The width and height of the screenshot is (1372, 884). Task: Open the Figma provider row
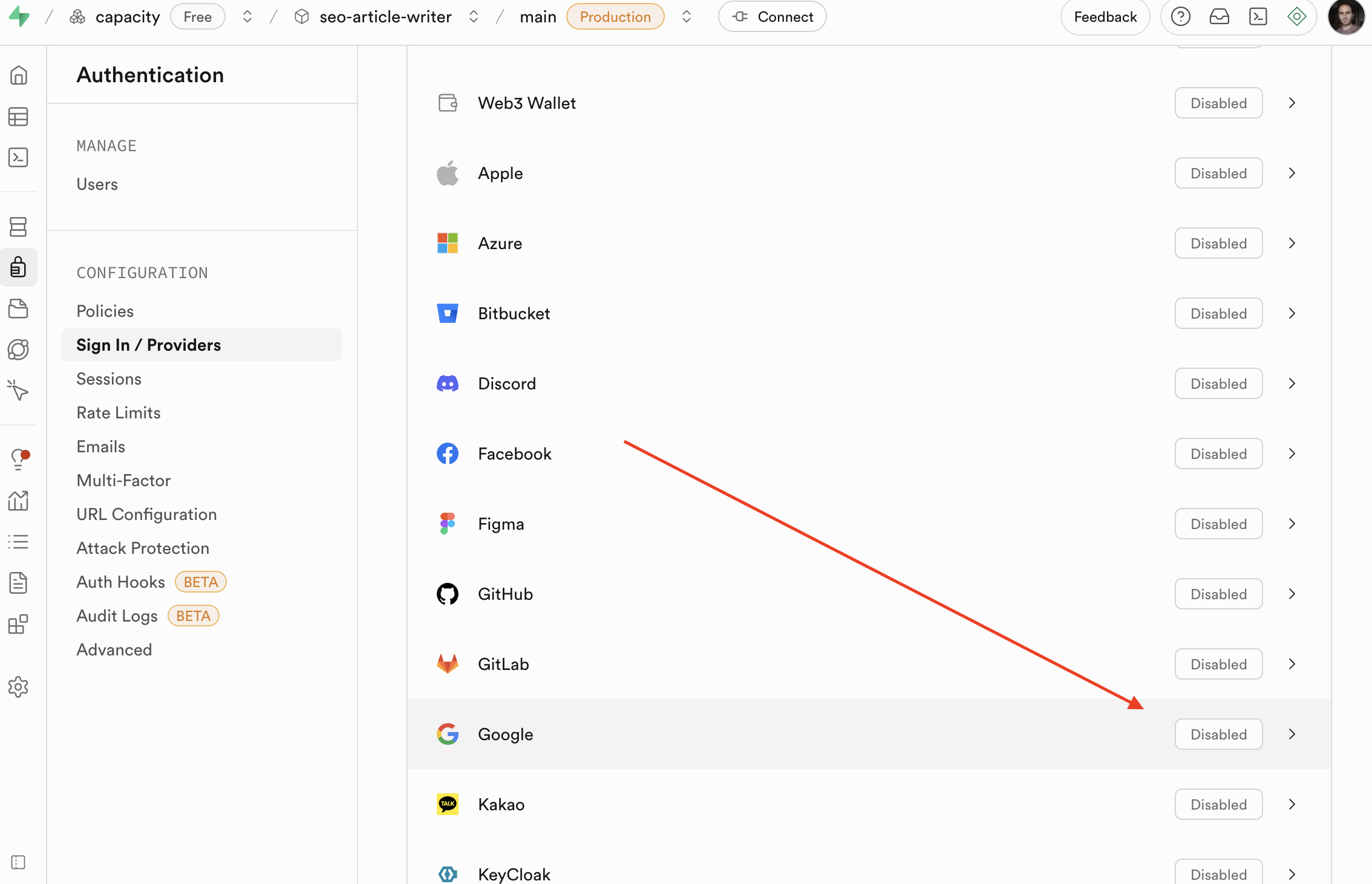click(869, 524)
